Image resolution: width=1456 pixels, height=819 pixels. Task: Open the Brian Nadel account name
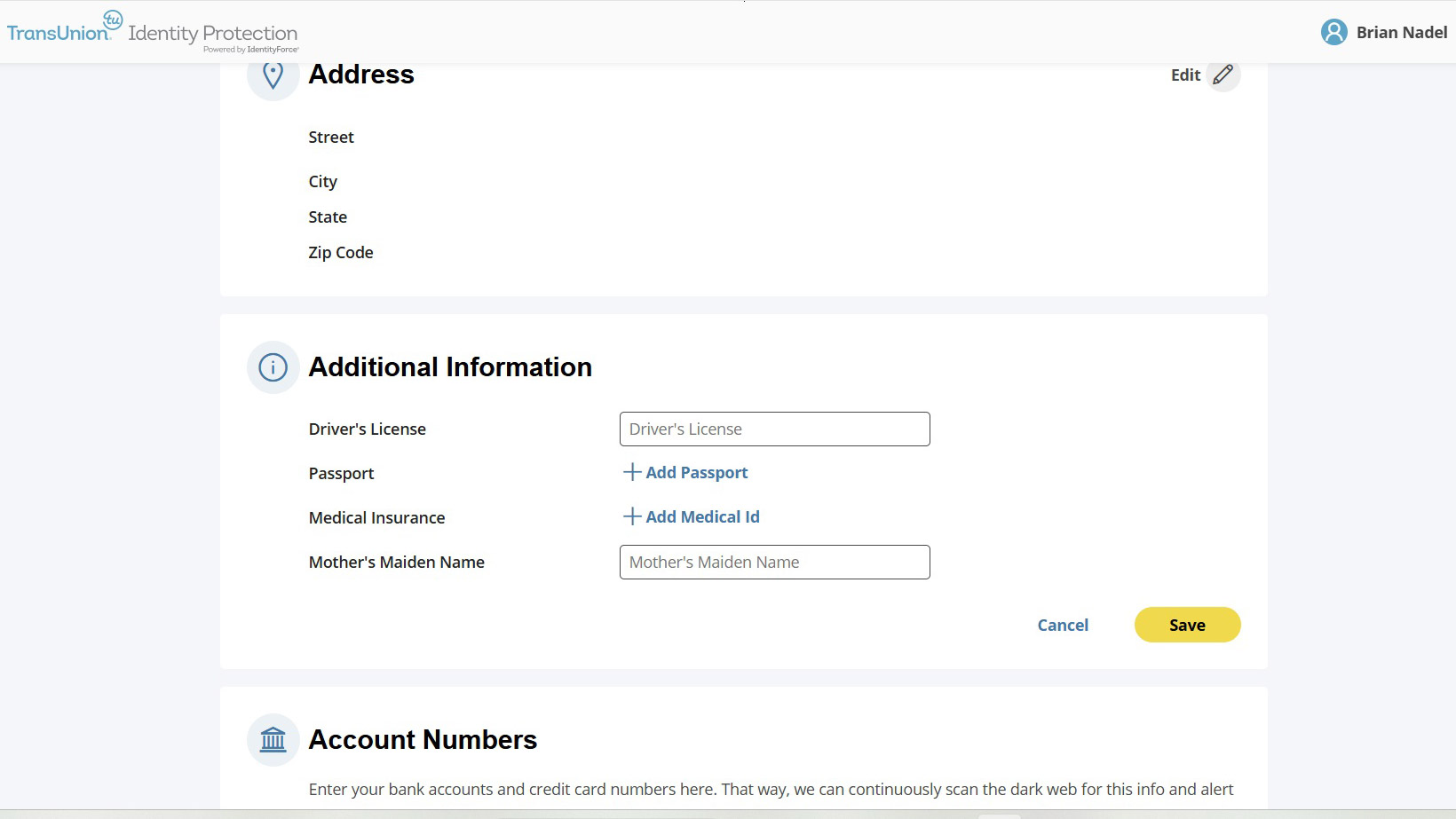[1401, 33]
